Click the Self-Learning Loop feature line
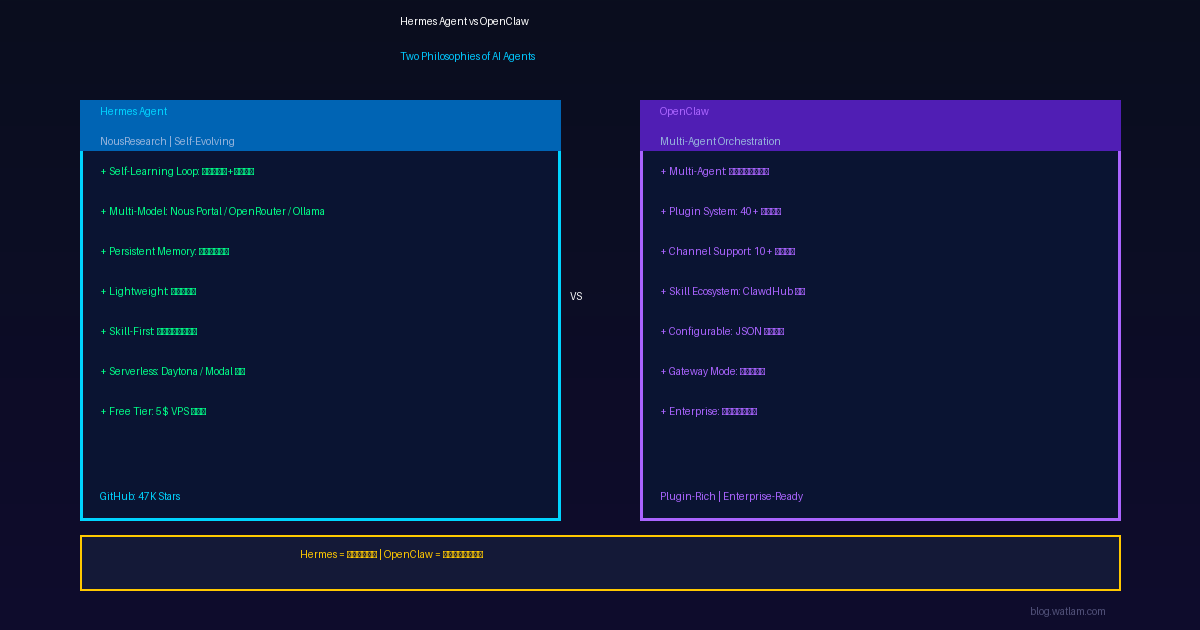Image resolution: width=1200 pixels, height=630 pixels. coord(177,172)
